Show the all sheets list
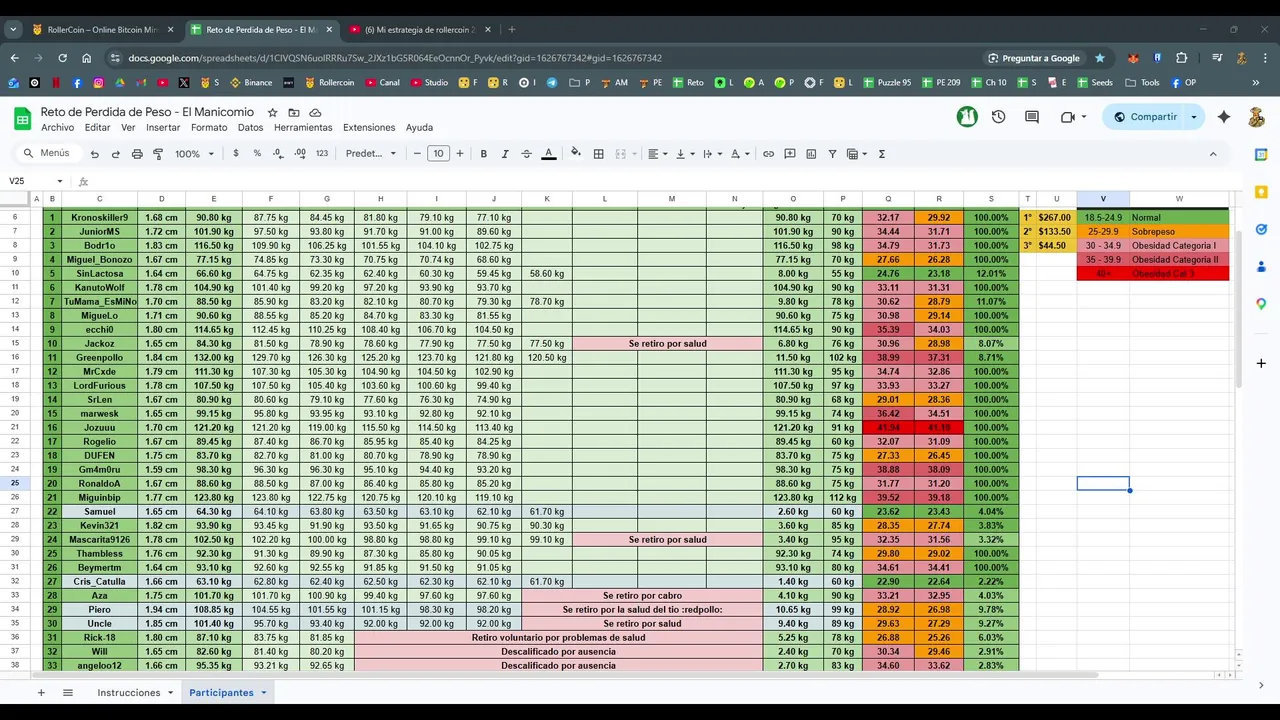Image resolution: width=1280 pixels, height=720 pixels. tap(68, 692)
